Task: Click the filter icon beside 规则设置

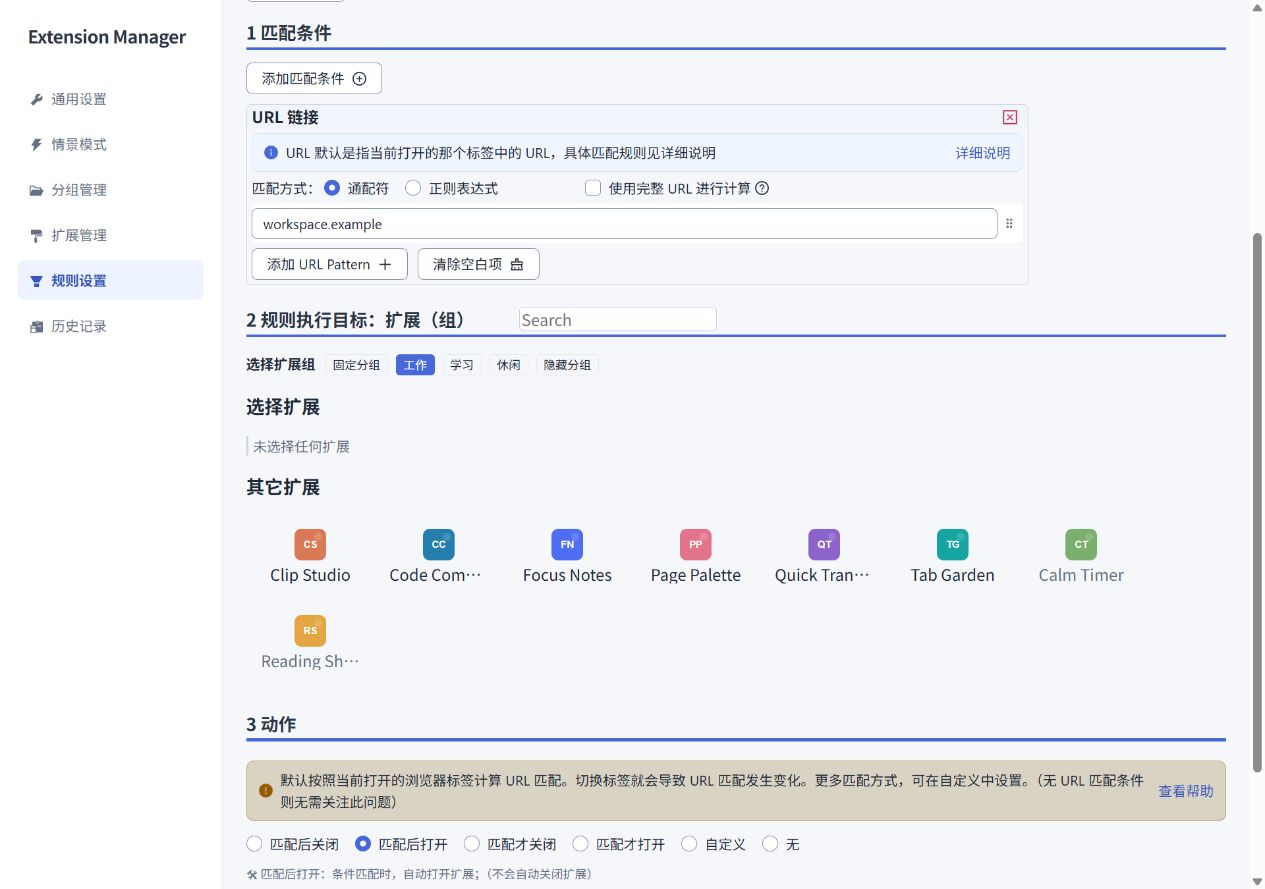Action: 37,281
